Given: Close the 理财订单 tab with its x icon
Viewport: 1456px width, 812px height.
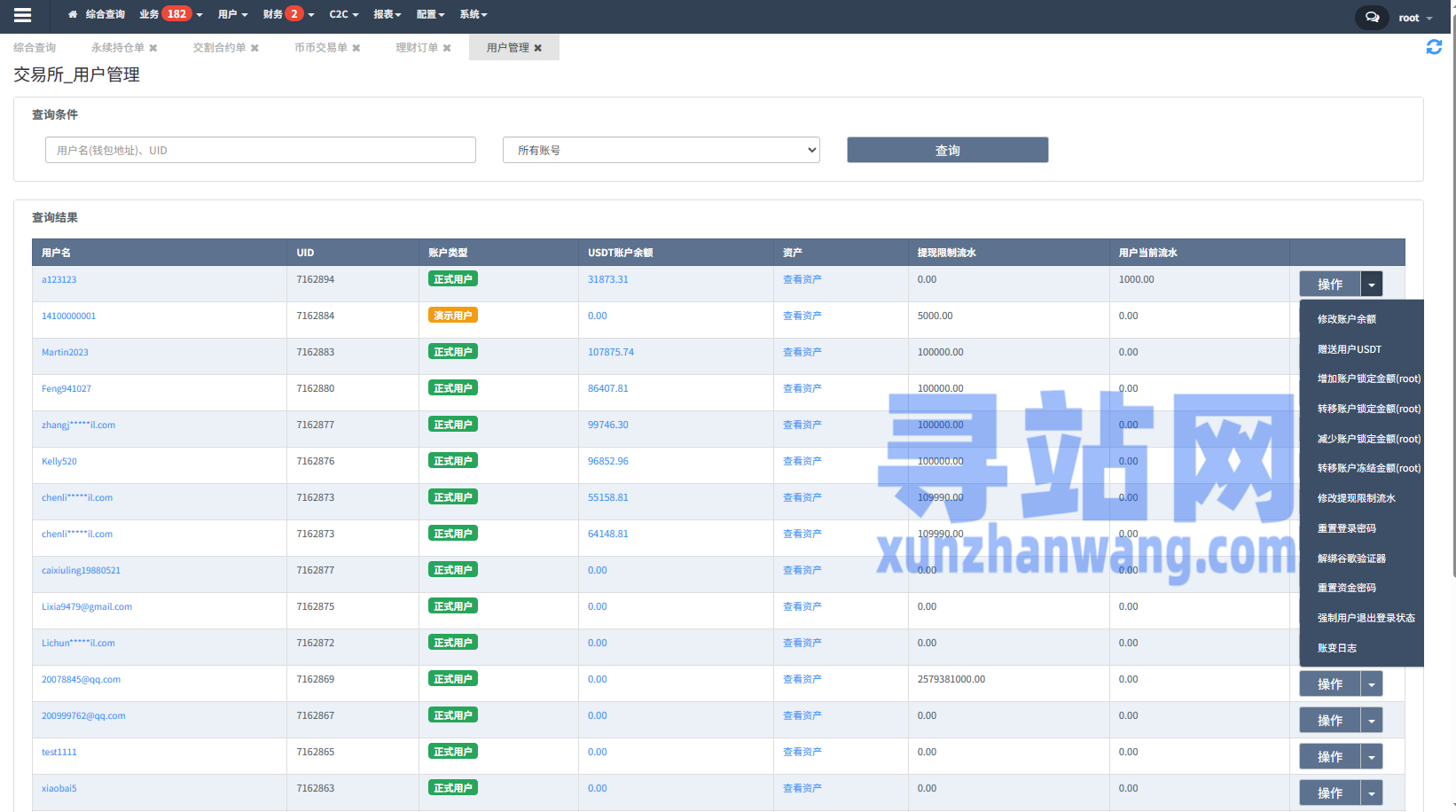Looking at the screenshot, I should 447,47.
